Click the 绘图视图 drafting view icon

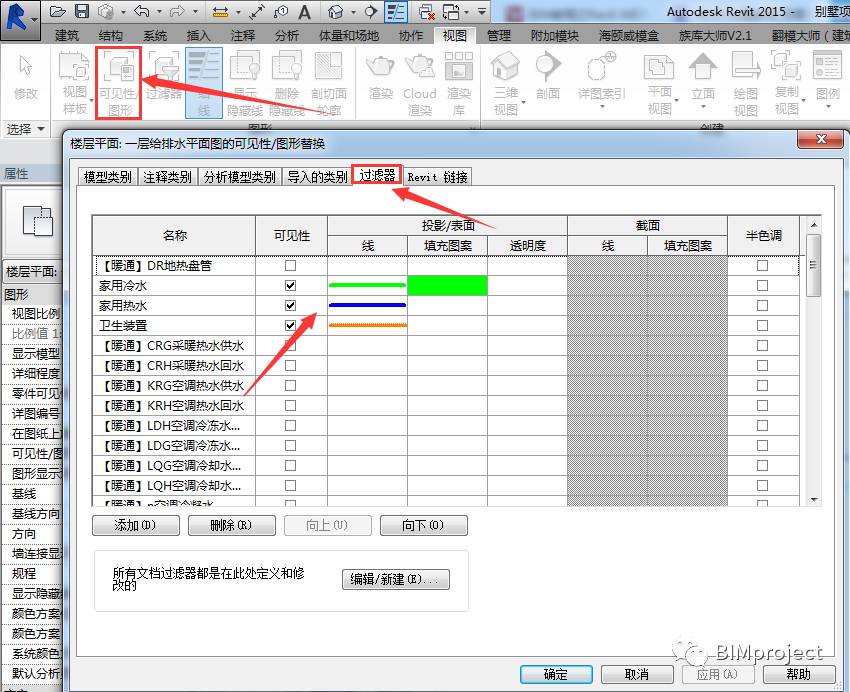point(745,82)
